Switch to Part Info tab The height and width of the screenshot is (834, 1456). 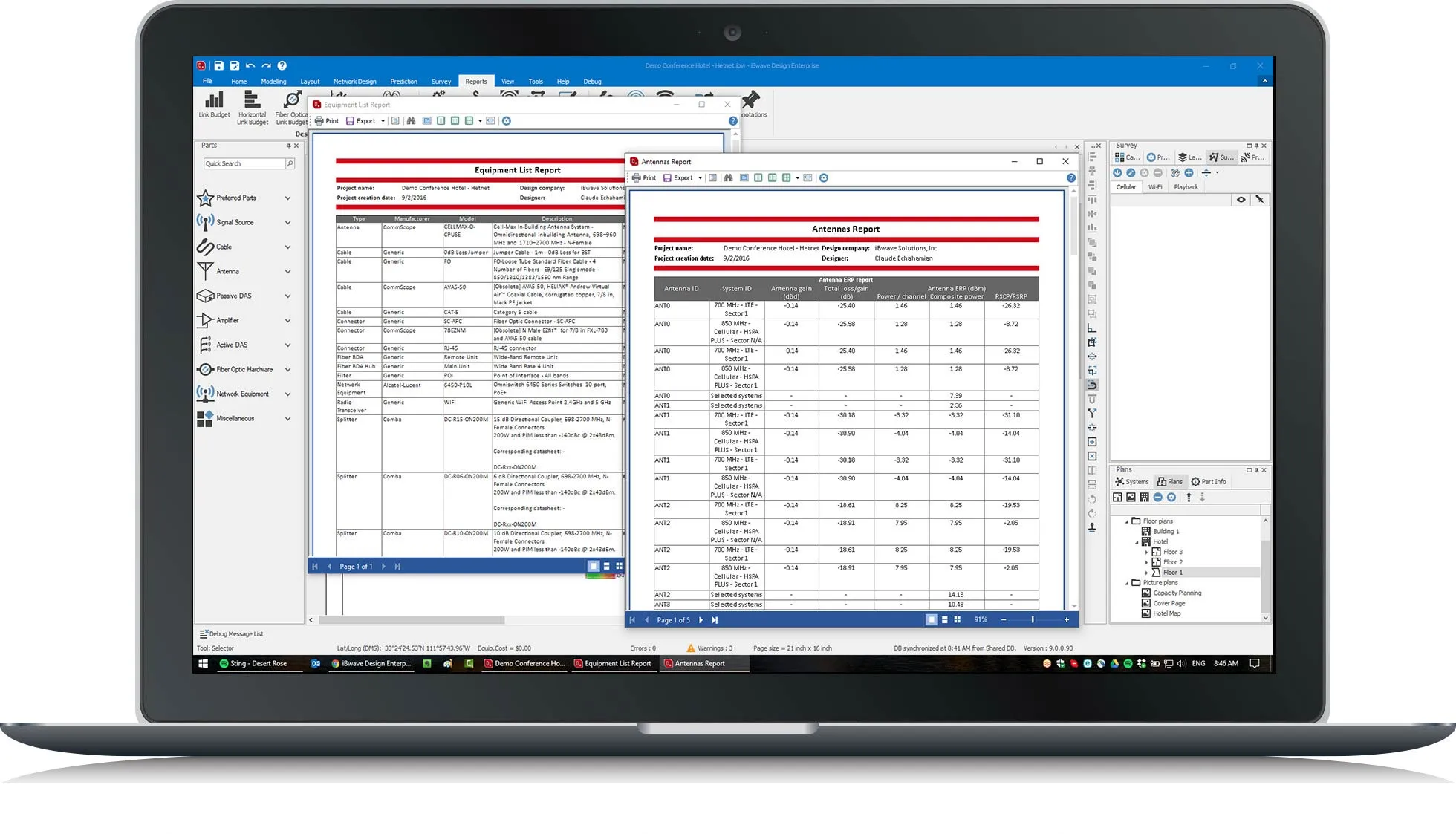point(1209,482)
